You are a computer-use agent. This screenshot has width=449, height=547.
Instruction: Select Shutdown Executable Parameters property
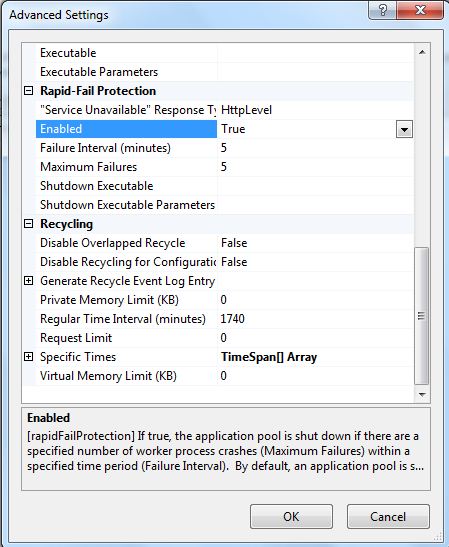pyautogui.click(x=126, y=205)
